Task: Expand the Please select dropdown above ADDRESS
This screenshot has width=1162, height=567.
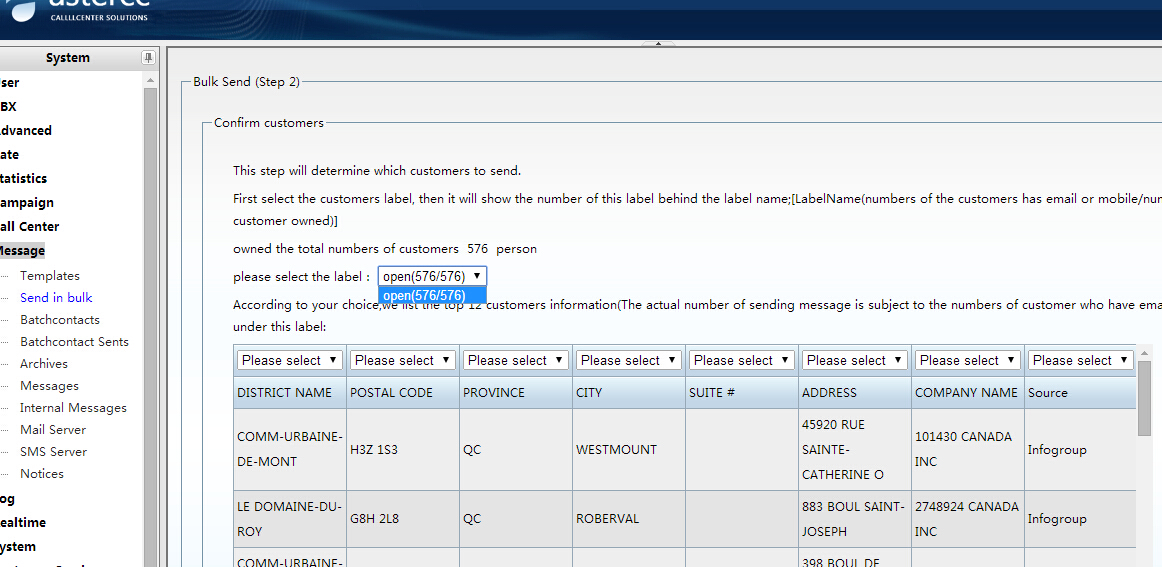Action: tap(855, 360)
